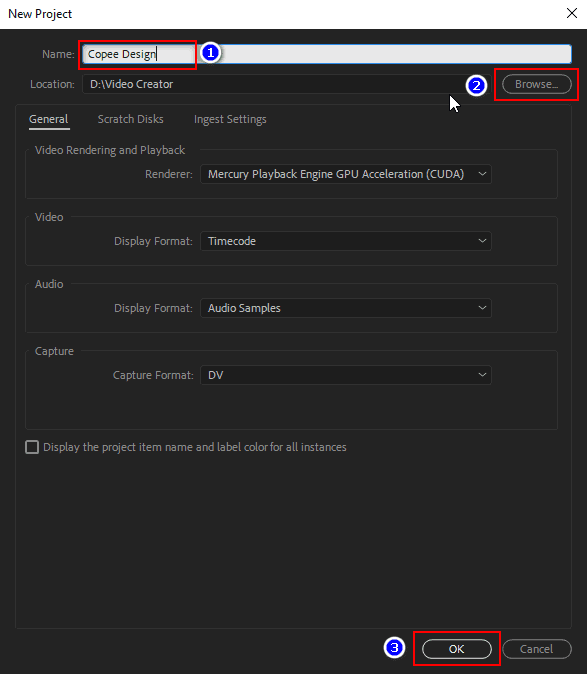This screenshot has width=587, height=674.
Task: Click the blue number 3 annotation badge
Action: 394,647
